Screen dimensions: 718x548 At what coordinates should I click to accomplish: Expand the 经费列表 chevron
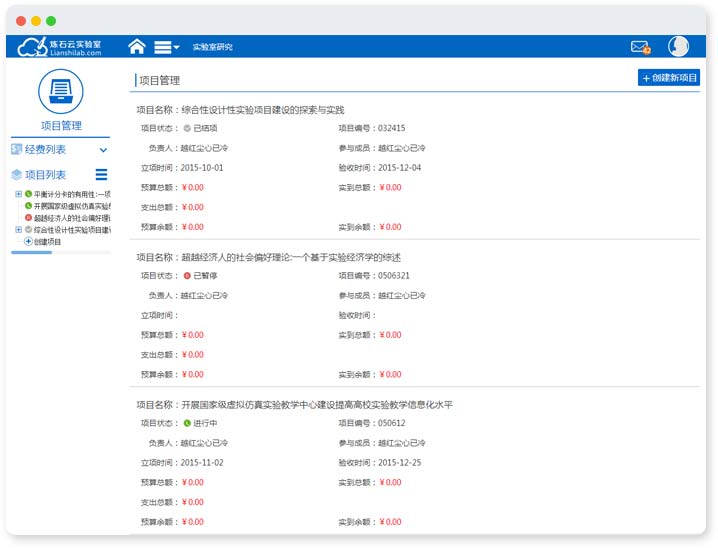(x=103, y=150)
